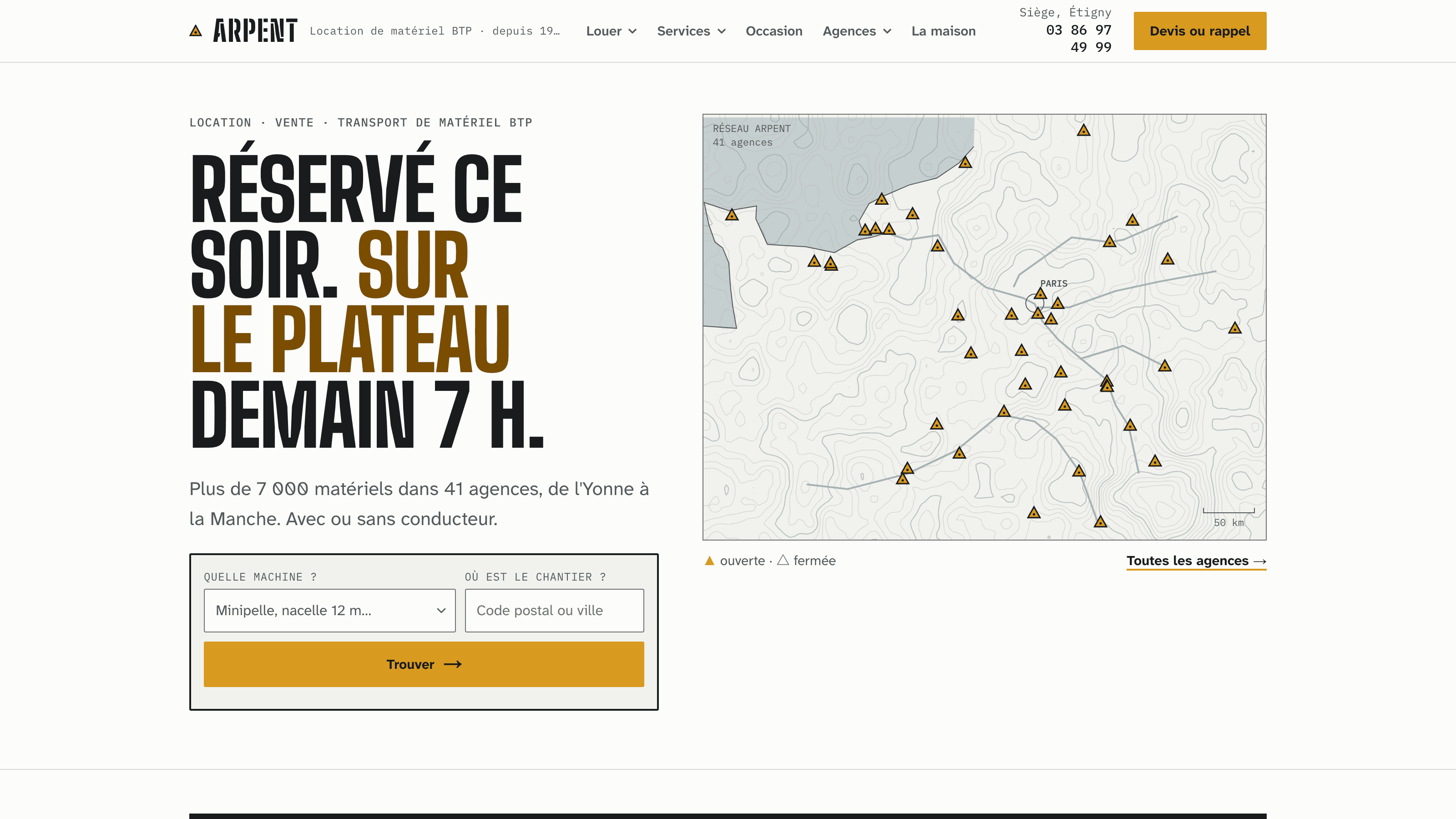Open the Occasion page
Viewport: 1456px width, 819px height.
(x=774, y=31)
